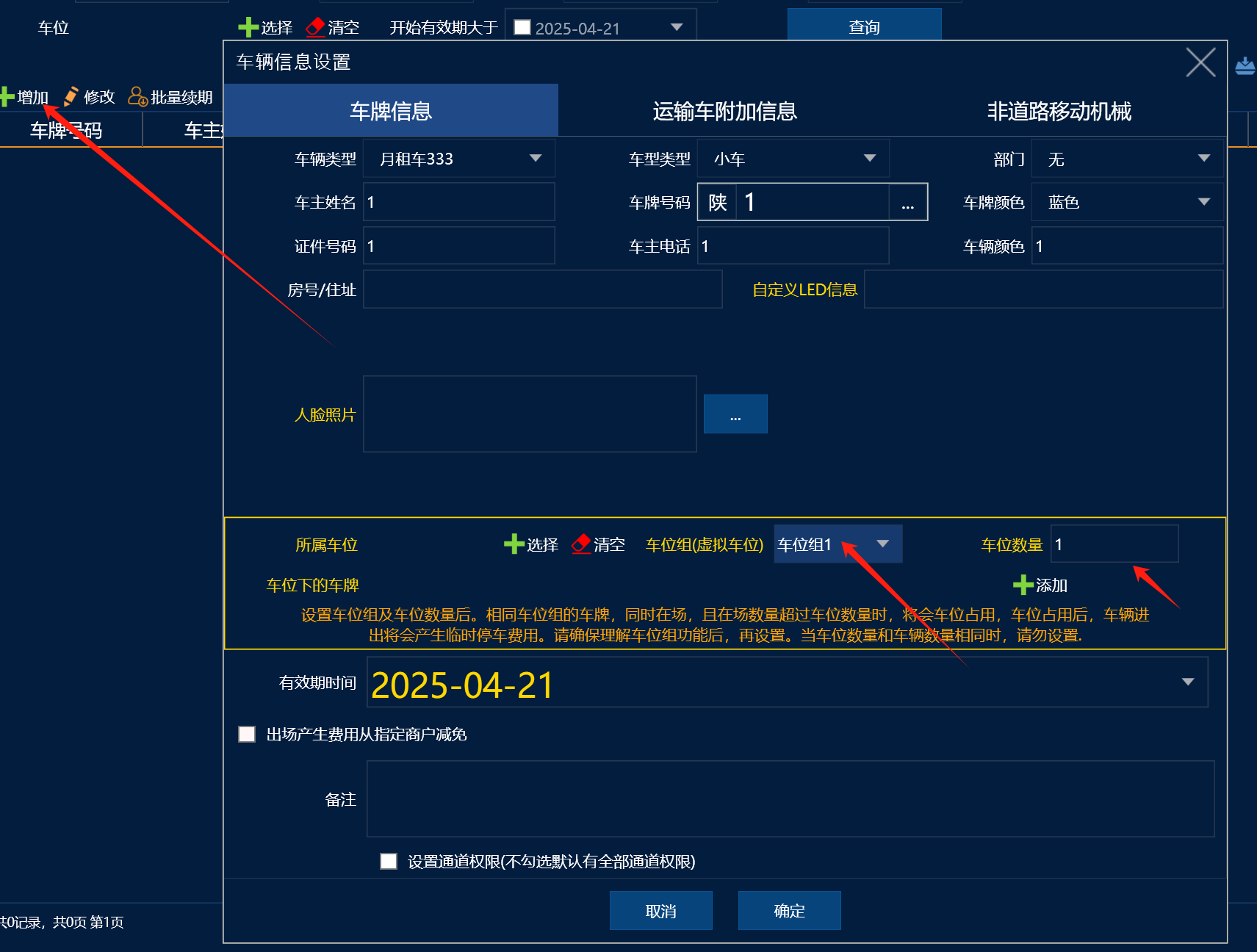Click 房号/住址 input field
Screen dimensions: 1257x952
coord(542,289)
